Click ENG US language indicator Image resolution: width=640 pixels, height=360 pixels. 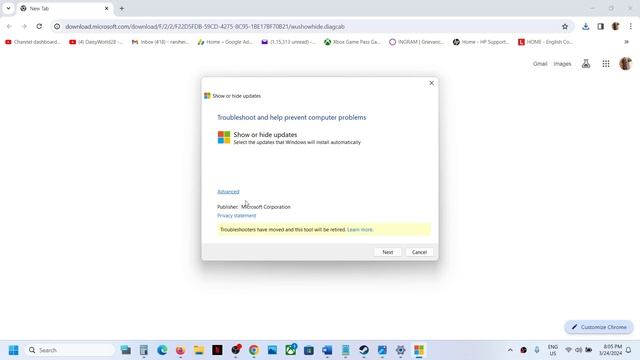coord(553,350)
